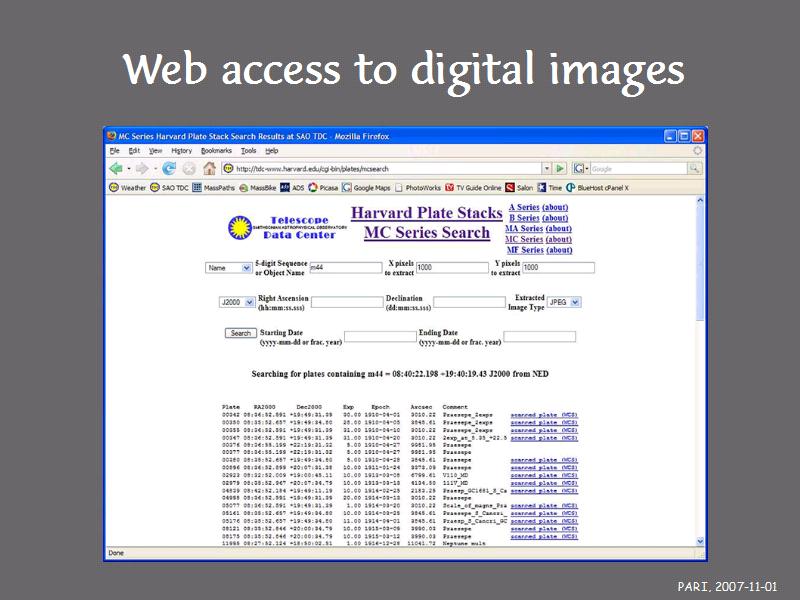Open the Name search-type dropdown
800x600 pixels.
(229, 268)
